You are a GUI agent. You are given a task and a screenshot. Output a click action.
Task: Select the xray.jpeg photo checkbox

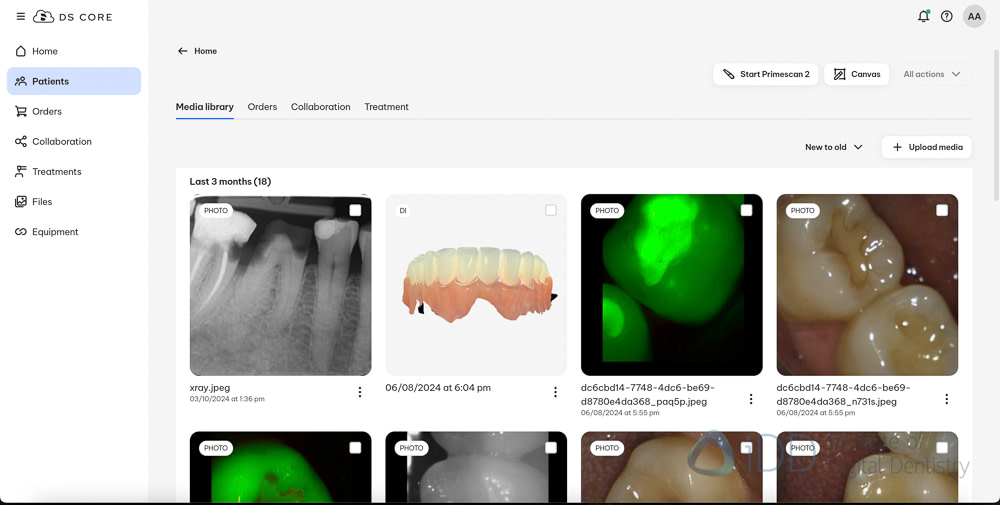[x=355, y=211]
